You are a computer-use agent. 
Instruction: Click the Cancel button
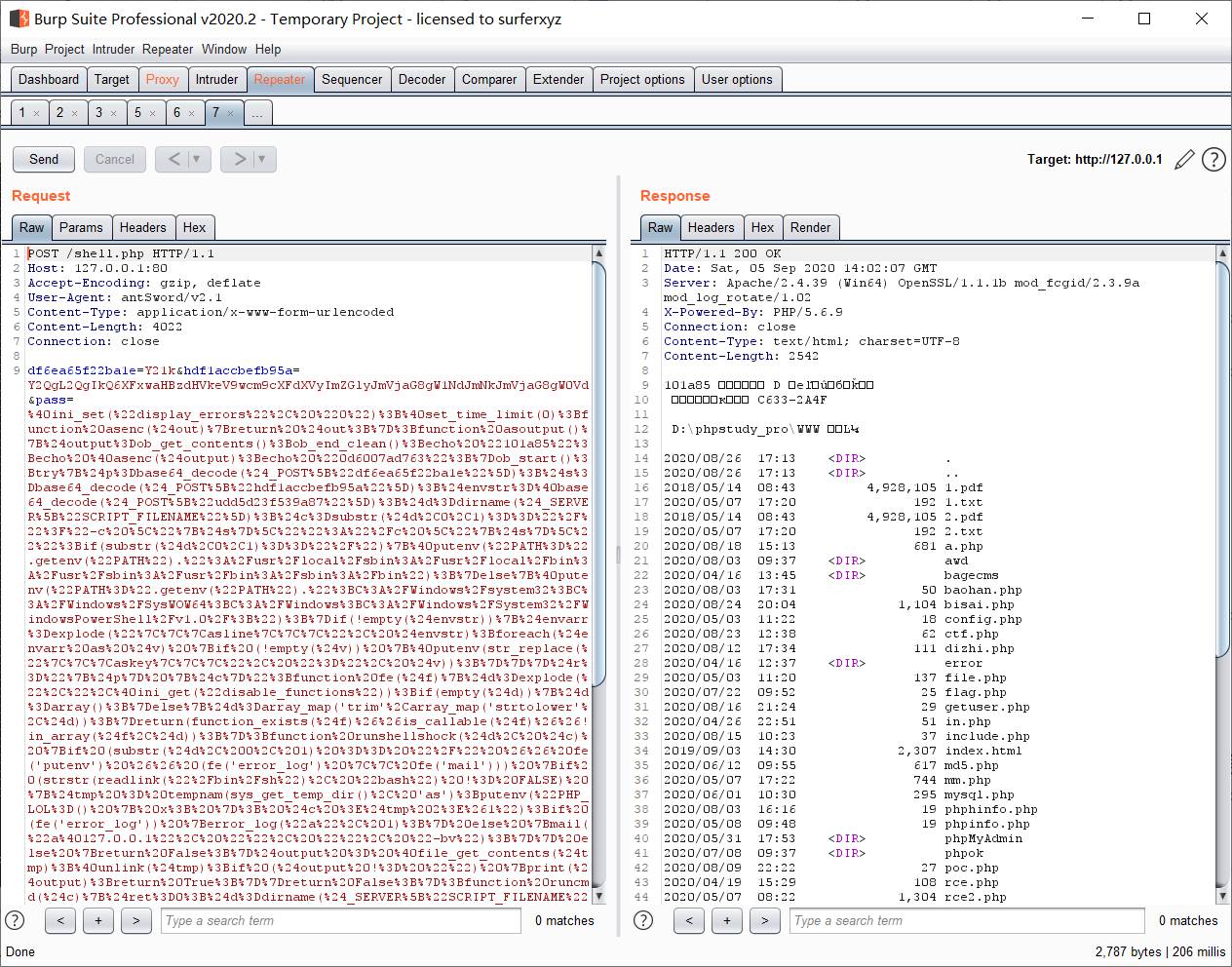tap(115, 159)
